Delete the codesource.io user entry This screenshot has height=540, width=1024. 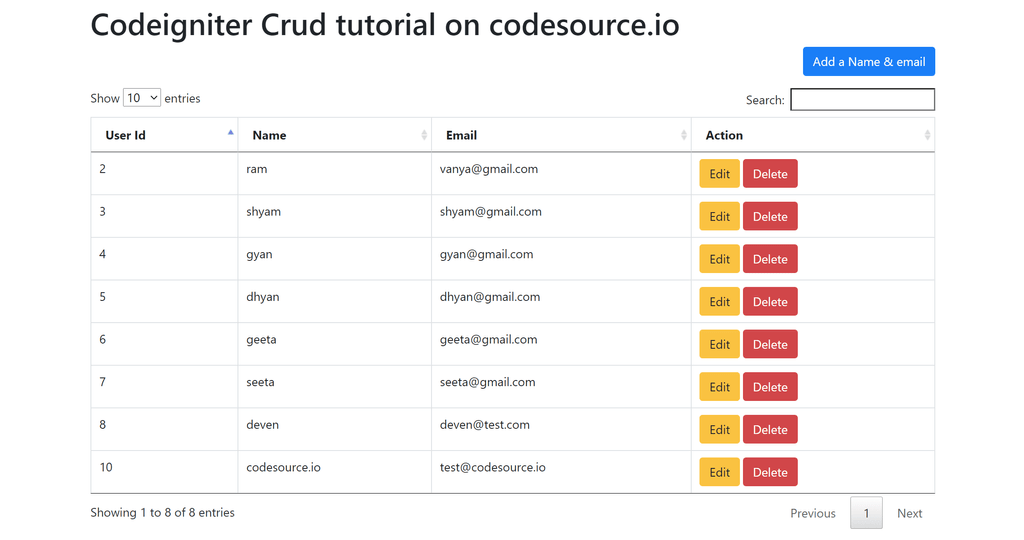[x=769, y=473]
